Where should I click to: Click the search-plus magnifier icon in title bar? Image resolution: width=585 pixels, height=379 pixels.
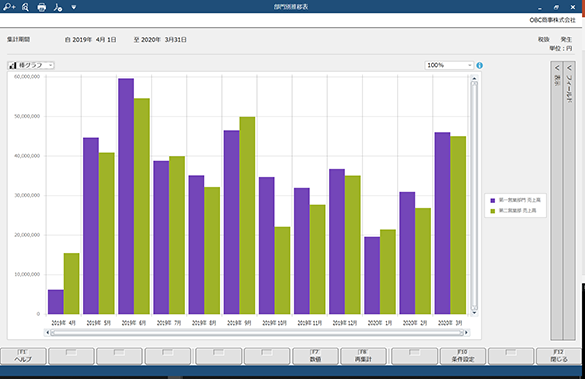9,7
